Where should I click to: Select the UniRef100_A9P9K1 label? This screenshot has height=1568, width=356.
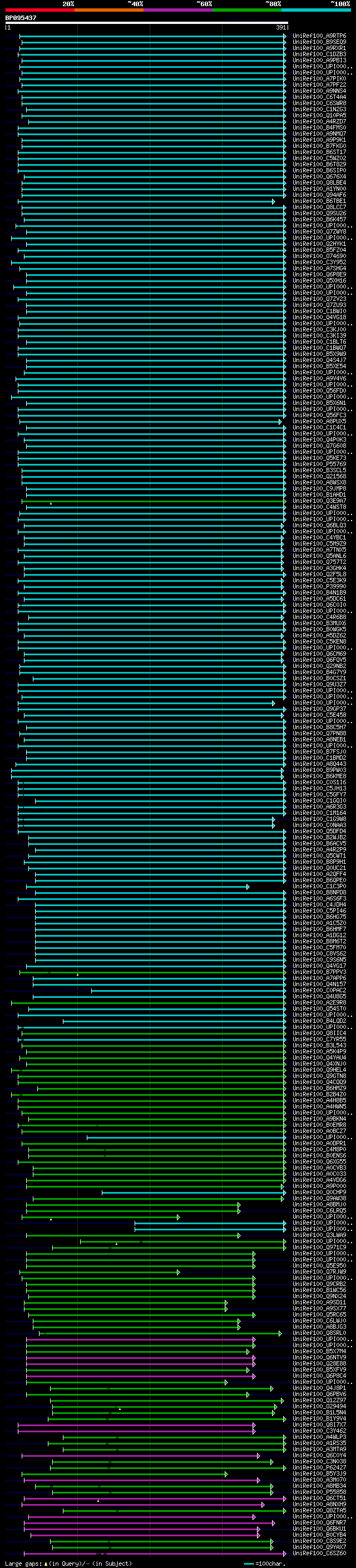pyautogui.click(x=319, y=140)
